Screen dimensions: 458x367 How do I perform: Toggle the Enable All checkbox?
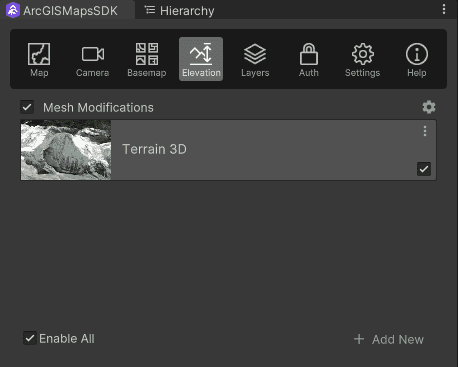tap(30, 338)
